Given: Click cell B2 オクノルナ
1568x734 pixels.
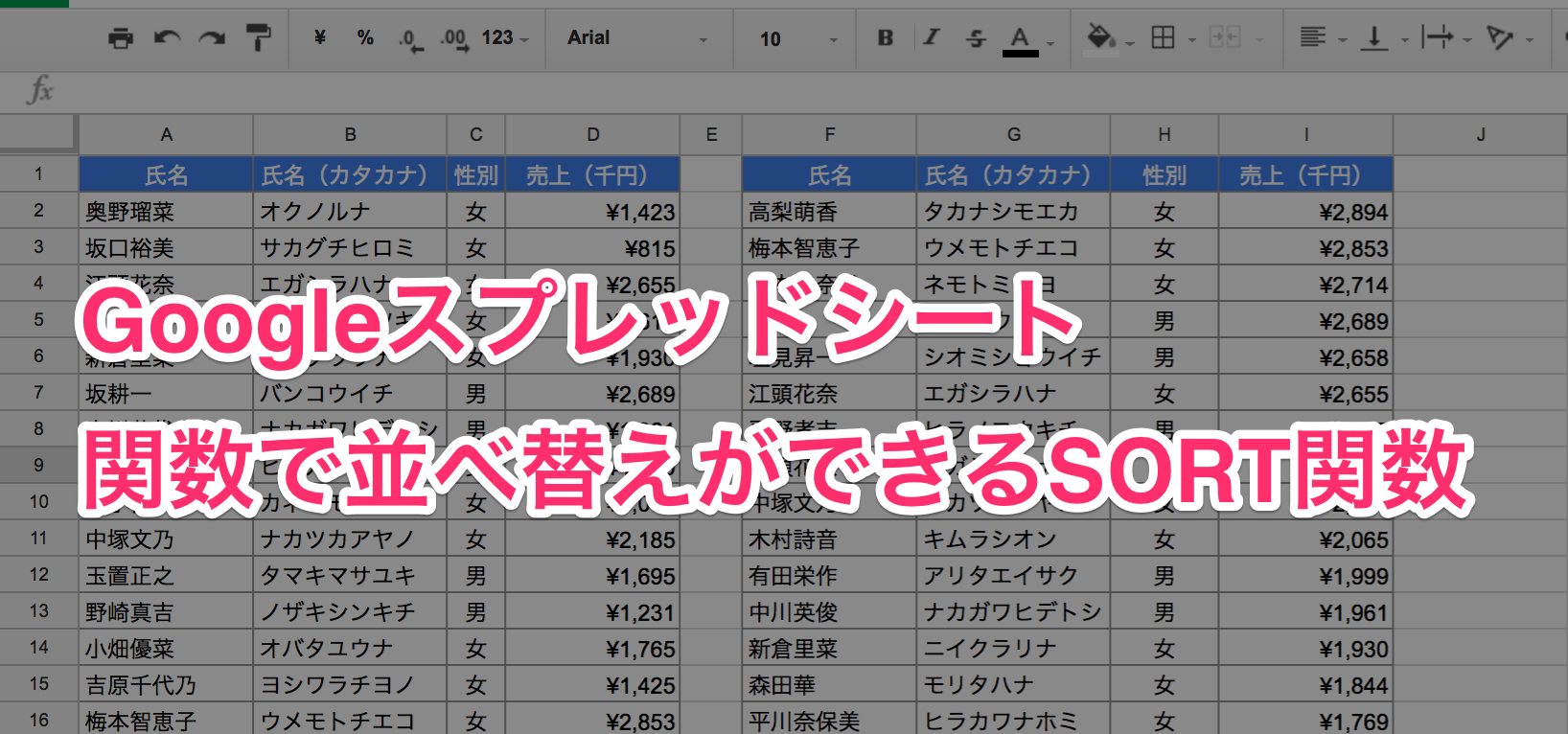Looking at the screenshot, I should 350,212.
